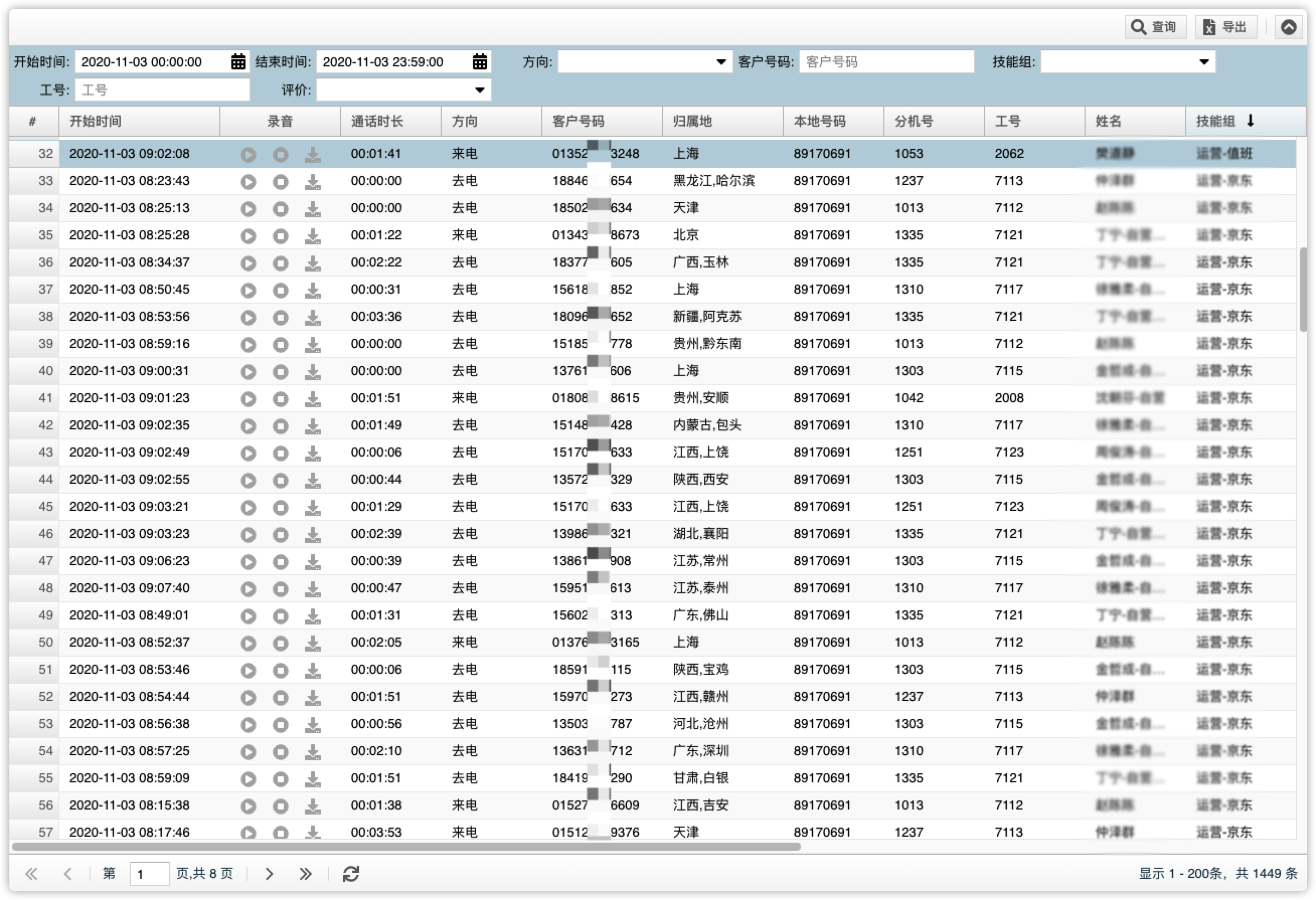Play the recording for row 38
Image resolution: width=1316 pixels, height=900 pixels.
[x=248, y=318]
